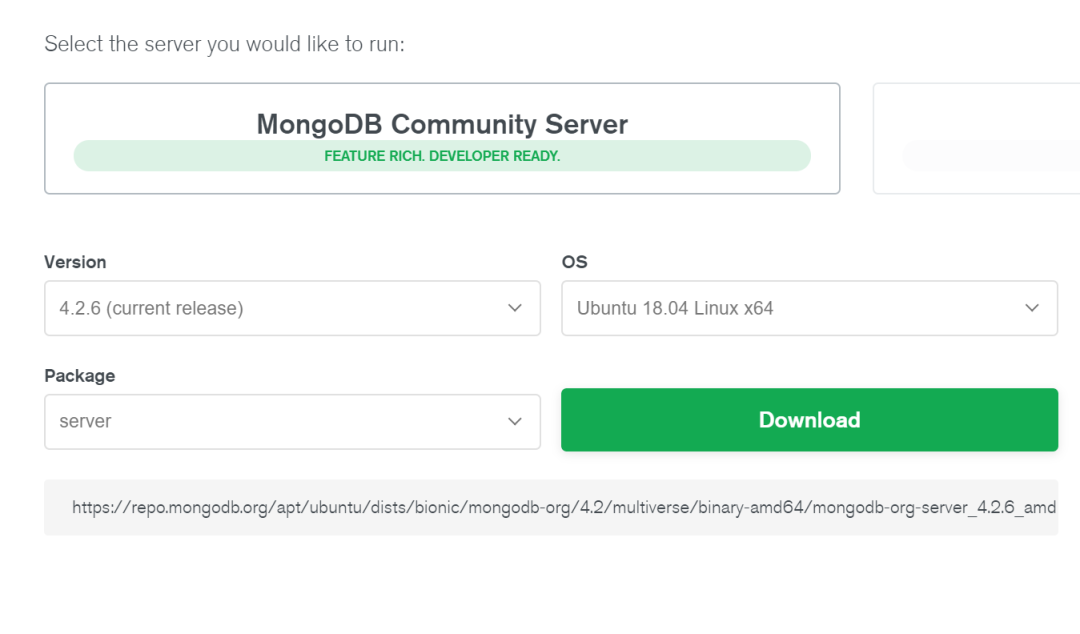Viewport: 1080px width, 634px height.
Task: Click the chevron arrow in the Package field
Action: 515,421
